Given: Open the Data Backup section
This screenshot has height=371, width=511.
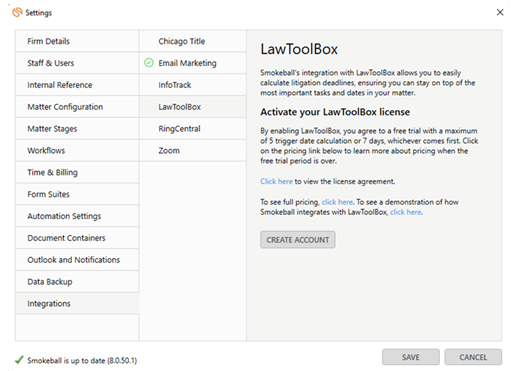Looking at the screenshot, I should (x=77, y=282).
